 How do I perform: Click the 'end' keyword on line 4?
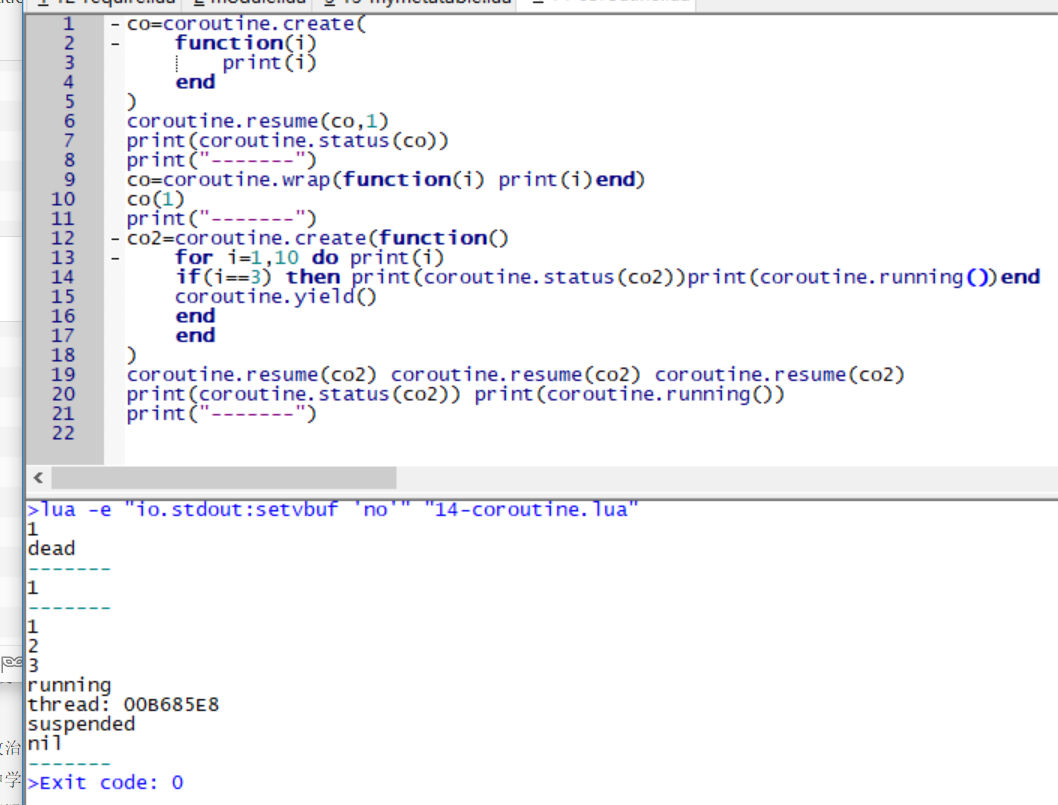point(195,82)
